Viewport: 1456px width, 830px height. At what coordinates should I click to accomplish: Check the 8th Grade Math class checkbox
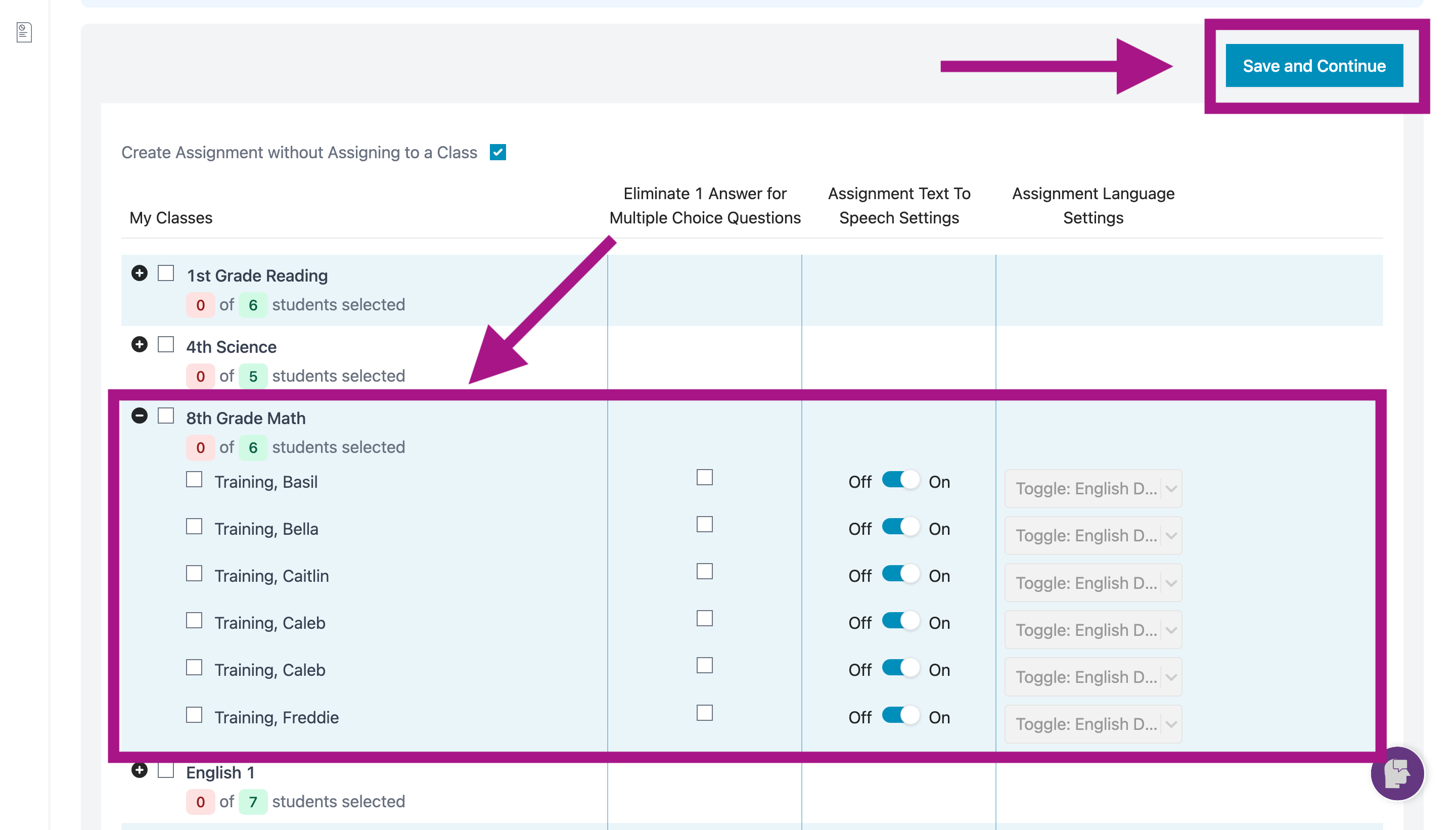(166, 416)
